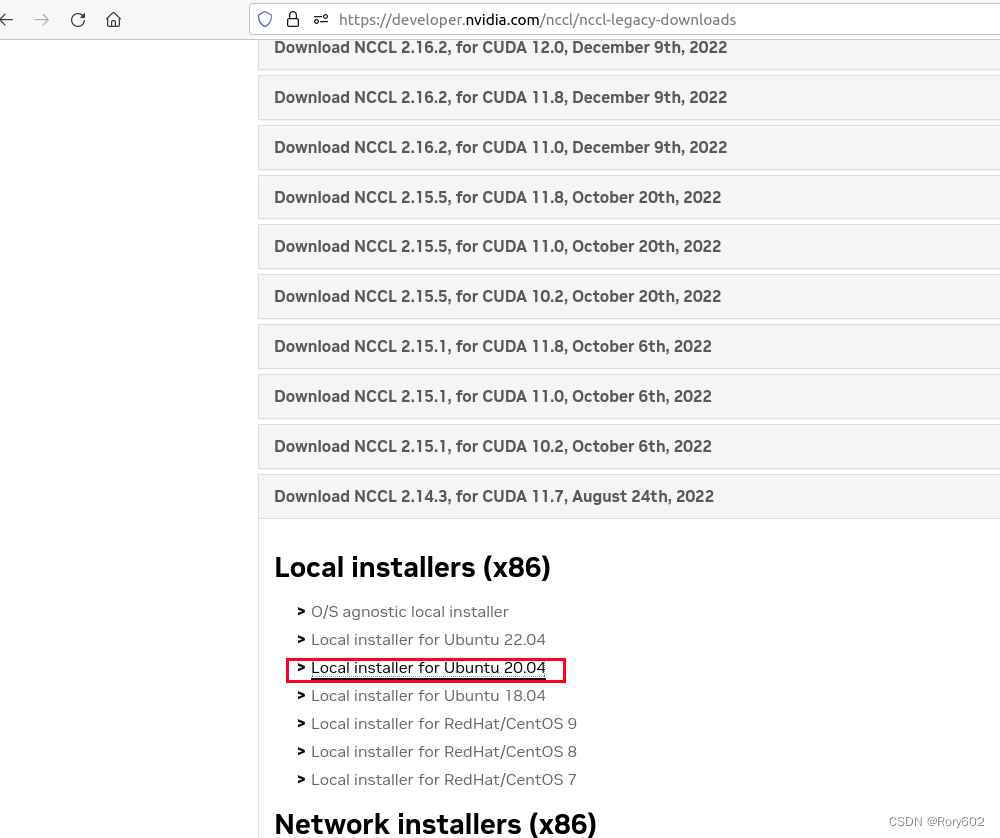Click the Local installer for RedHat/CentOS 9
The image size is (1000, 838).
[444, 723]
